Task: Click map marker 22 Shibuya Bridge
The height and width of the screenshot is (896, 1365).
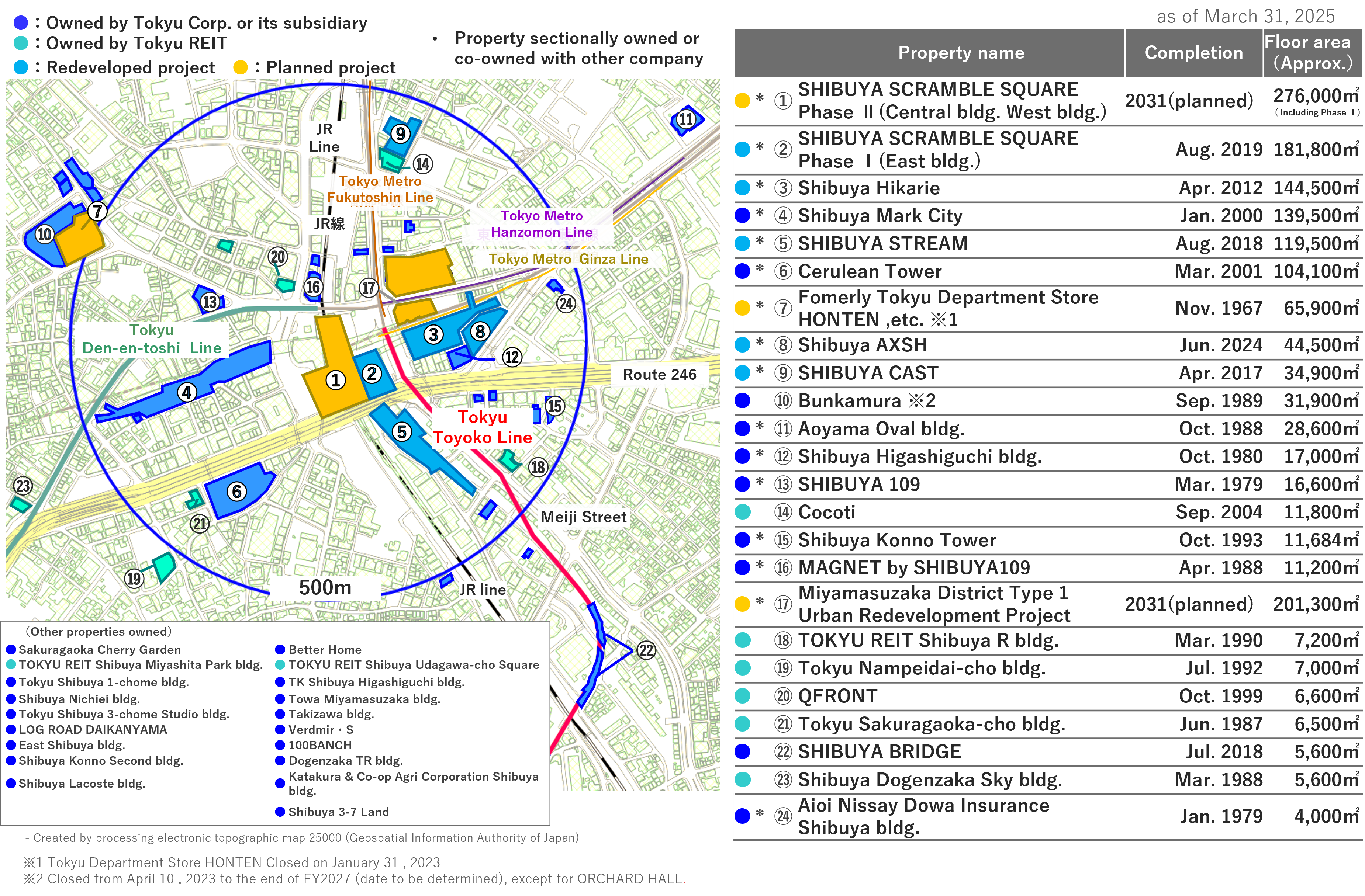Action: pyautogui.click(x=646, y=650)
